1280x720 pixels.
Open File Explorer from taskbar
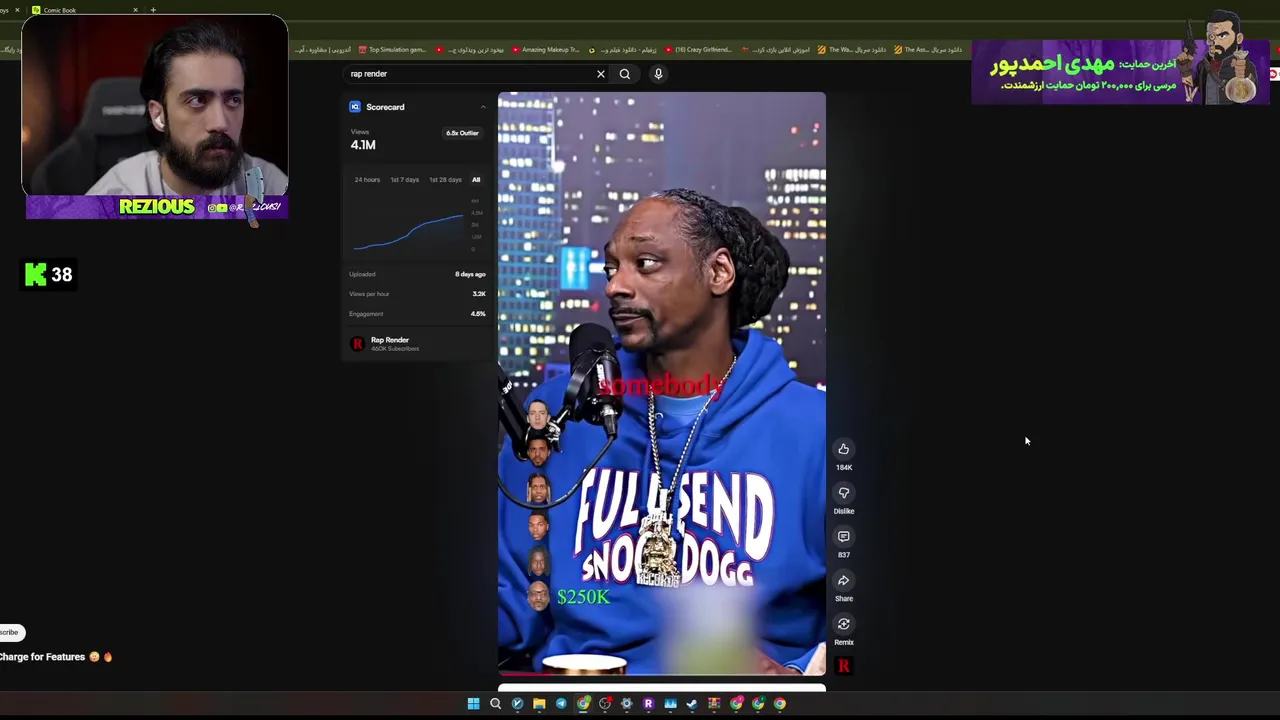539,704
